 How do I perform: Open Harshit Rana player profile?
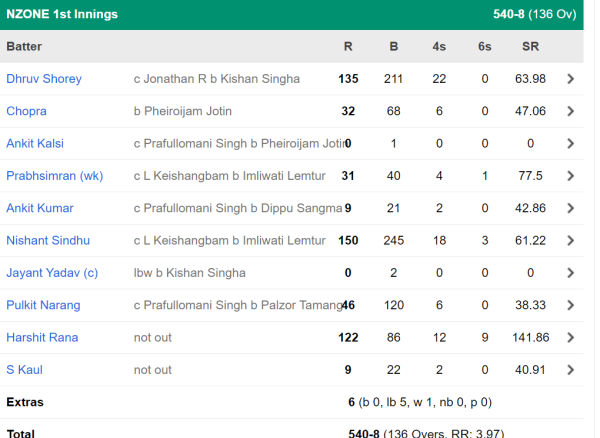pos(41,338)
